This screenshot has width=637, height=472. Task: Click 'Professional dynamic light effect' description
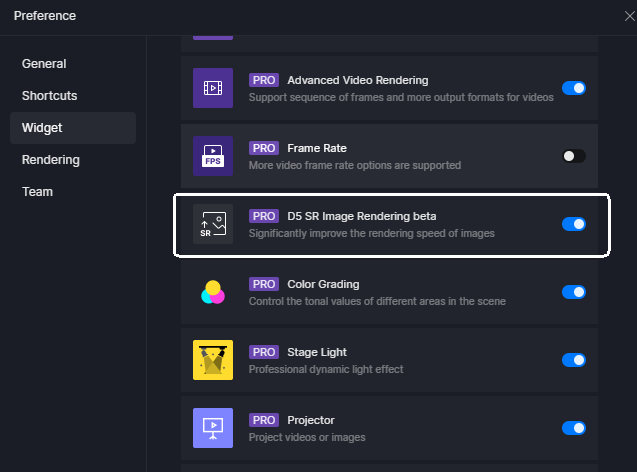click(326, 369)
